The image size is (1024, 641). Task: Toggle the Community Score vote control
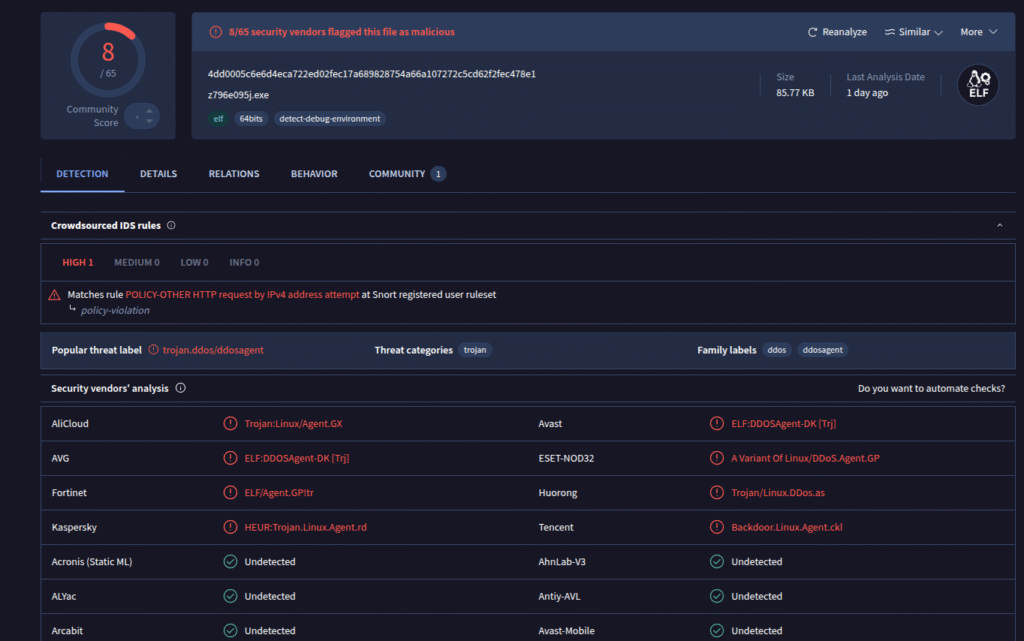coord(142,116)
